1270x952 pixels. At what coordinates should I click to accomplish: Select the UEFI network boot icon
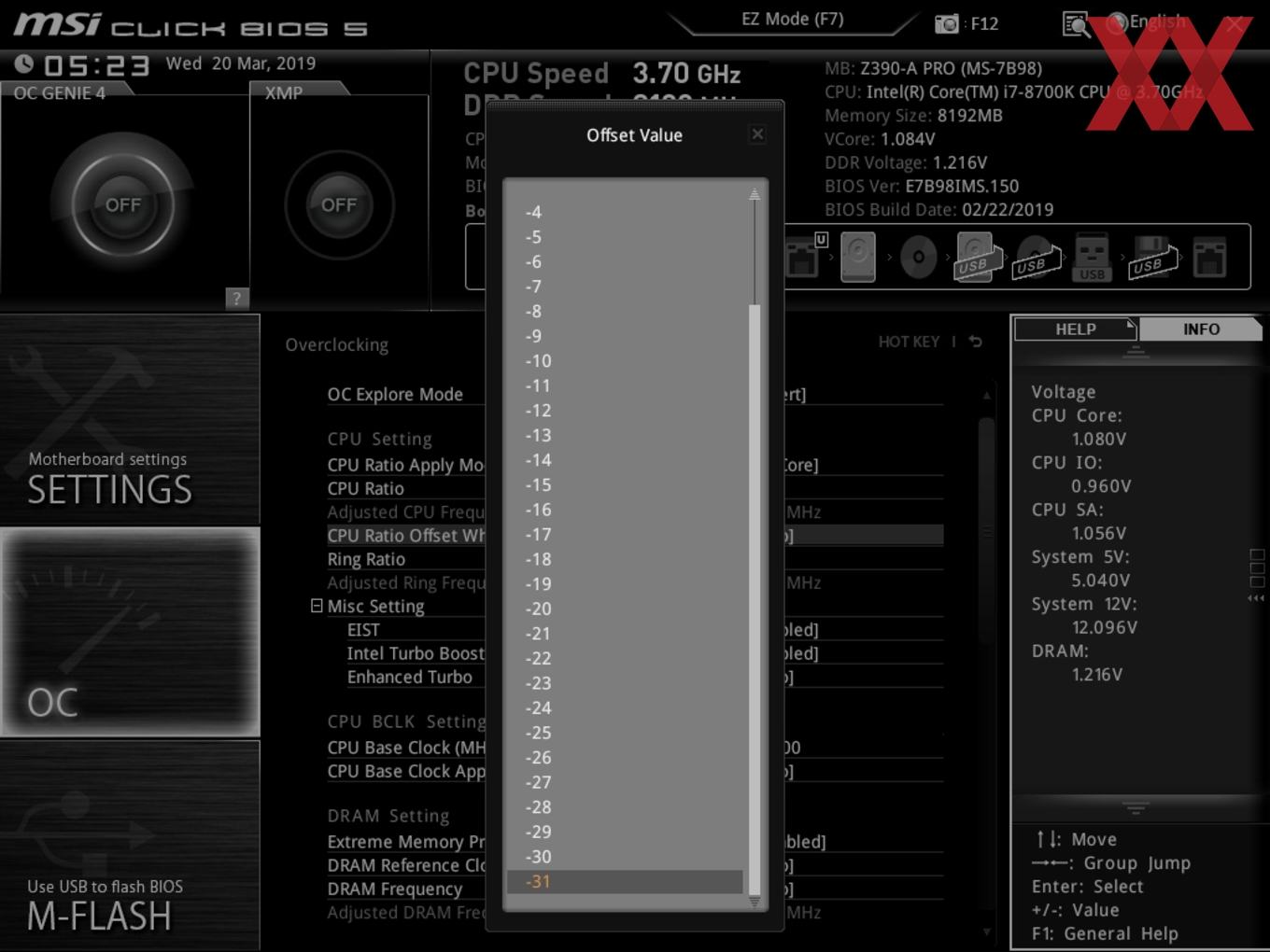tap(805, 256)
